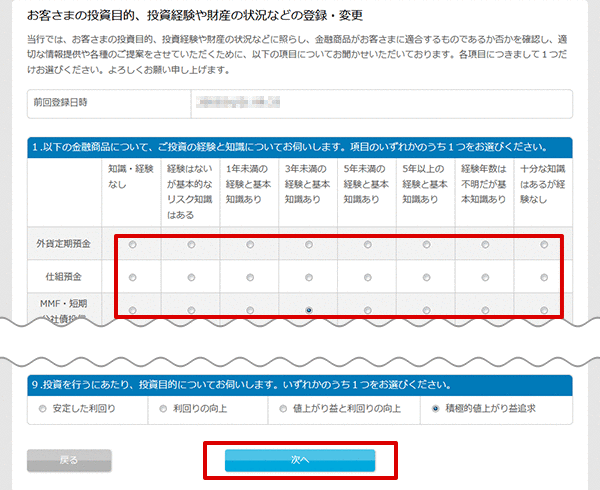600x490 pixels.
Task: Select 5年未満の経験と基本知識あり for 仕組預金
Action: (x=367, y=277)
